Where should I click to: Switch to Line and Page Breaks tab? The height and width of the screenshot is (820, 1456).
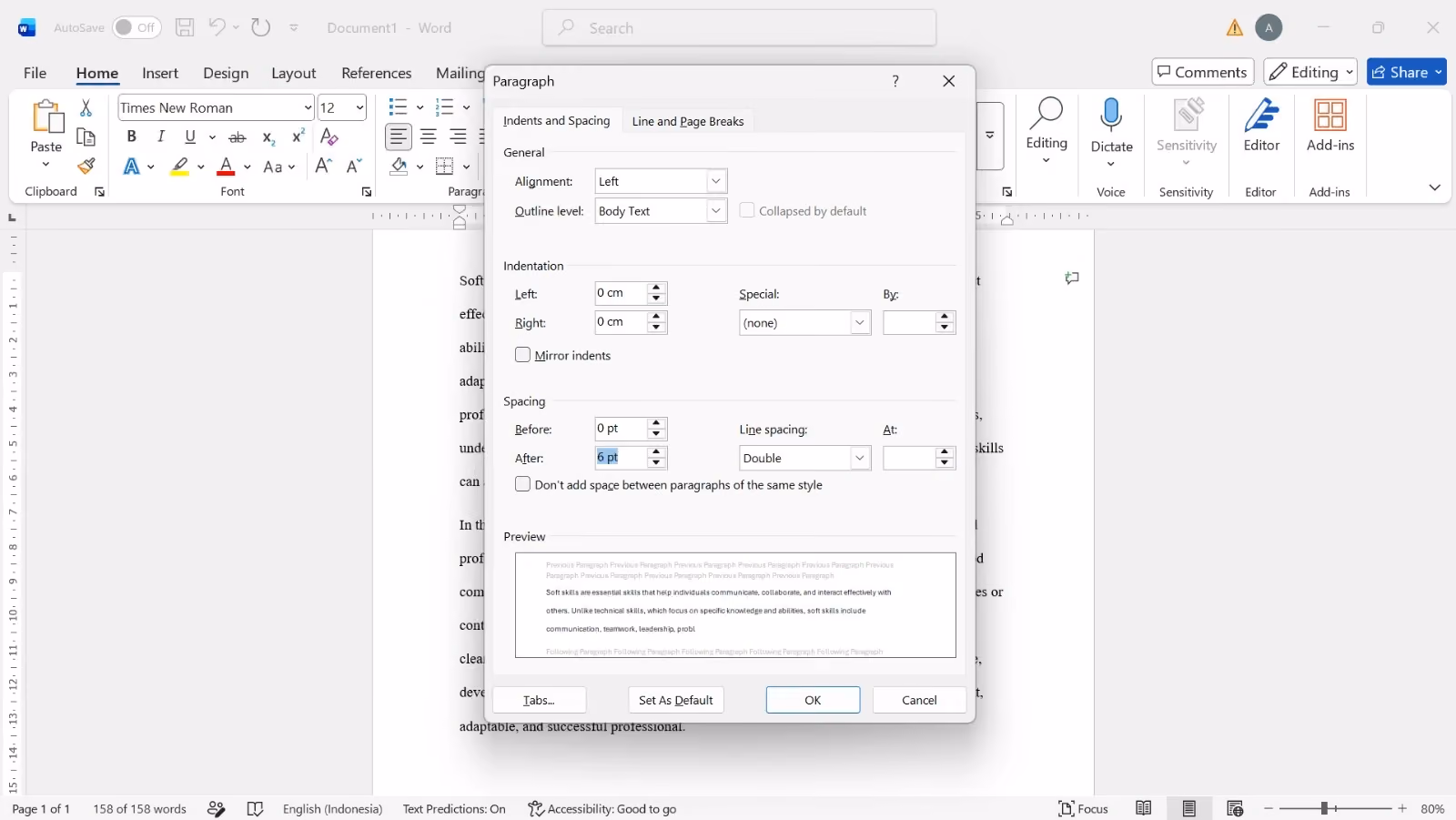688,121
